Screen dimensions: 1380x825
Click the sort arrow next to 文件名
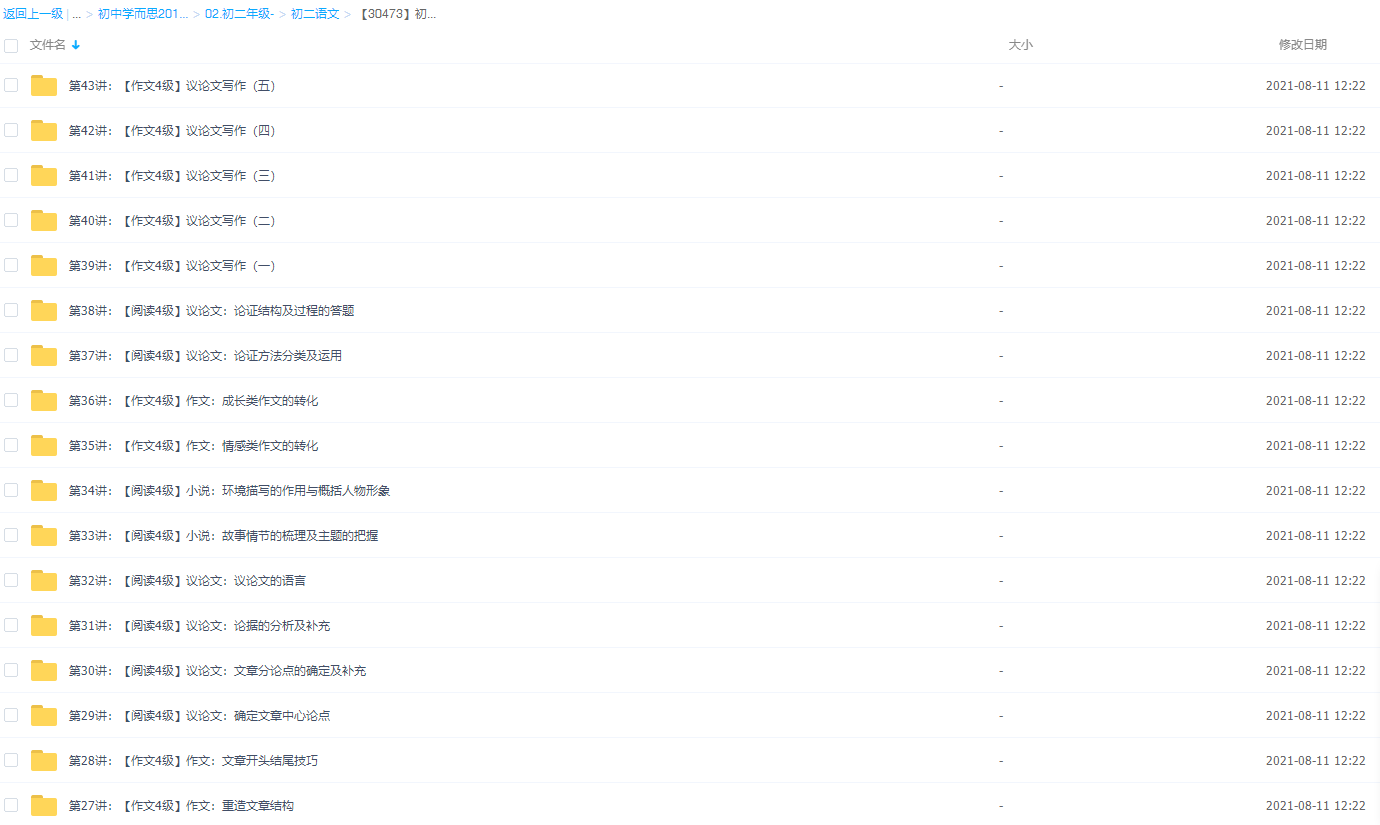(78, 45)
